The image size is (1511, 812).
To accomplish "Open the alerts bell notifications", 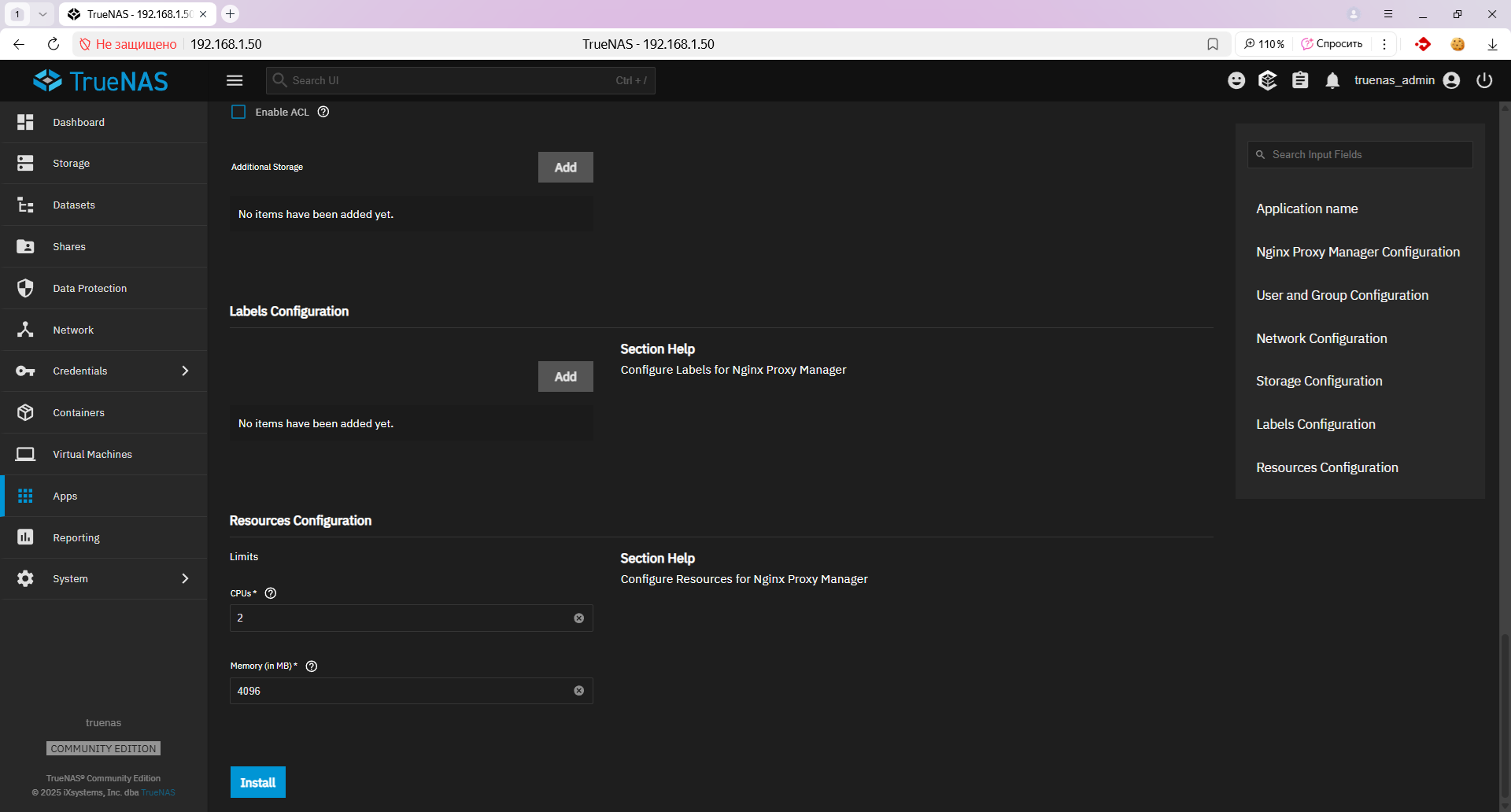I will tap(1332, 80).
